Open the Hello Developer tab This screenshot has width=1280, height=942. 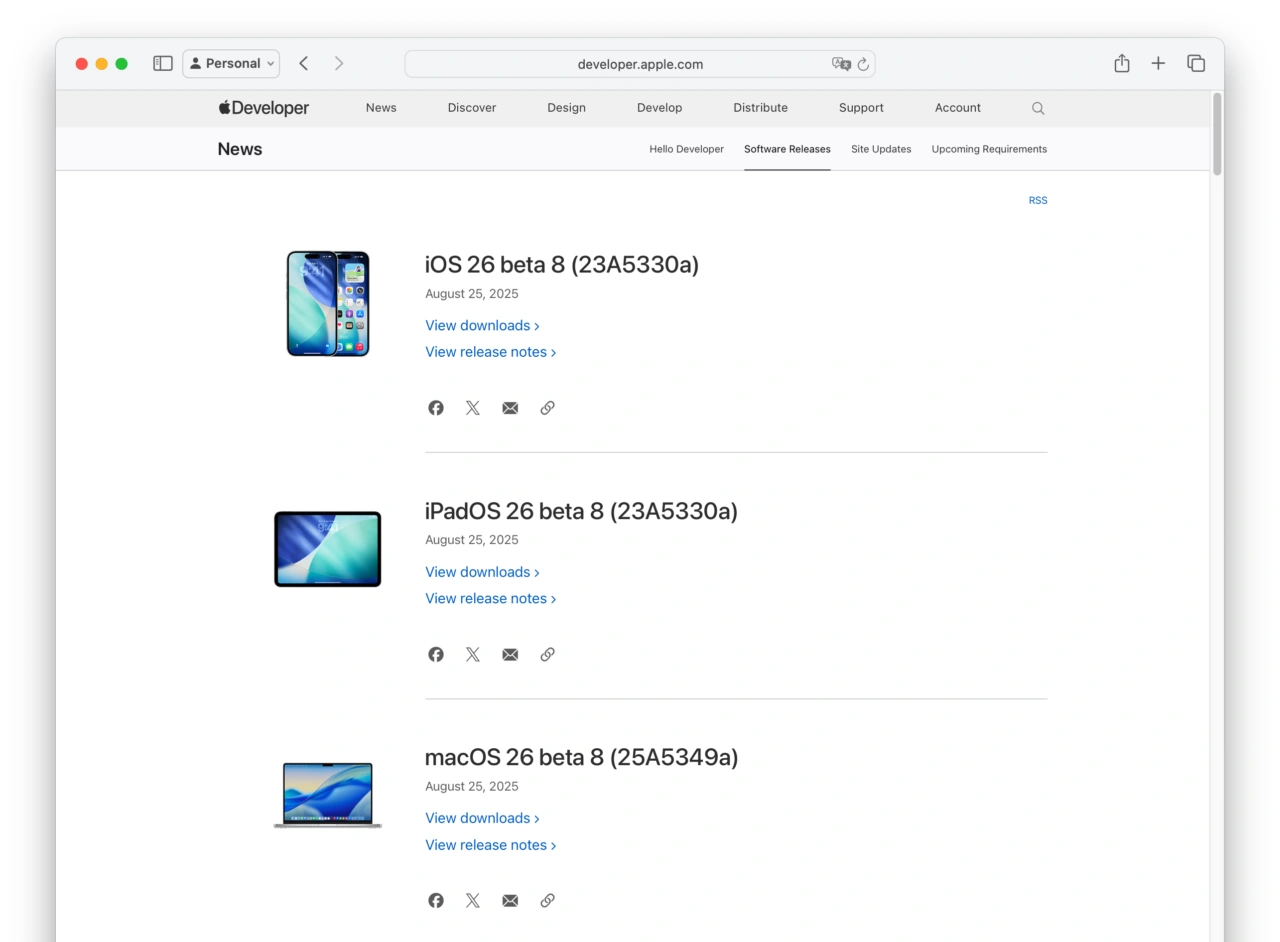[x=686, y=149]
